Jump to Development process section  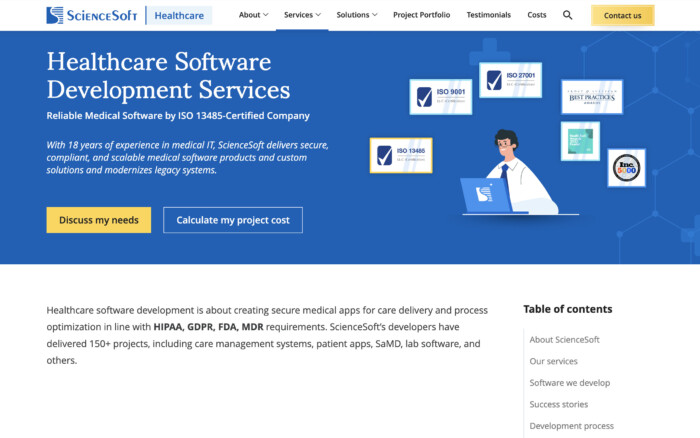[x=571, y=426]
